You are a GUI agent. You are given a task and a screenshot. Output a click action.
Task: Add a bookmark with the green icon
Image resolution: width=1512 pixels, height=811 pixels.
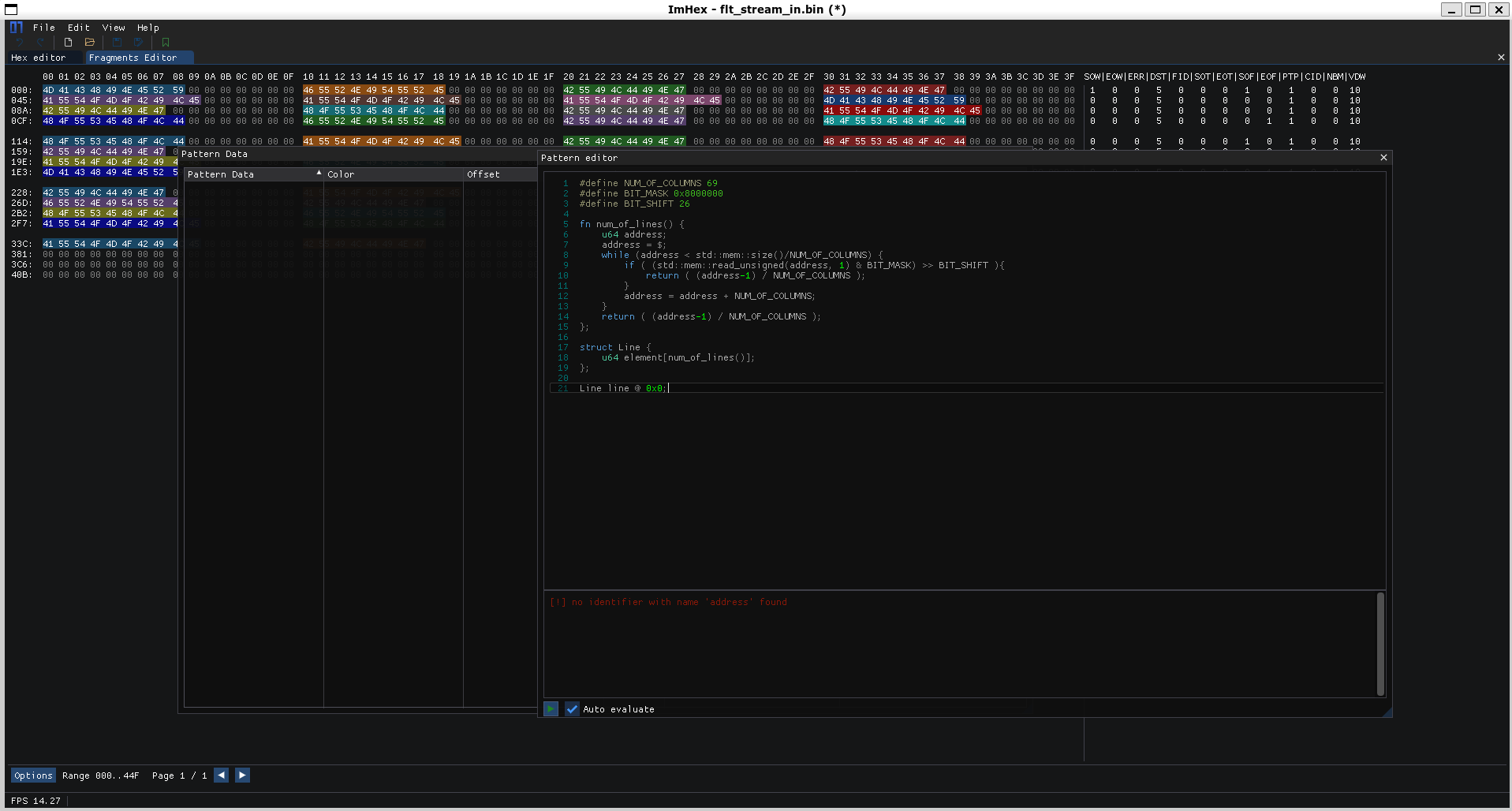coord(166,43)
